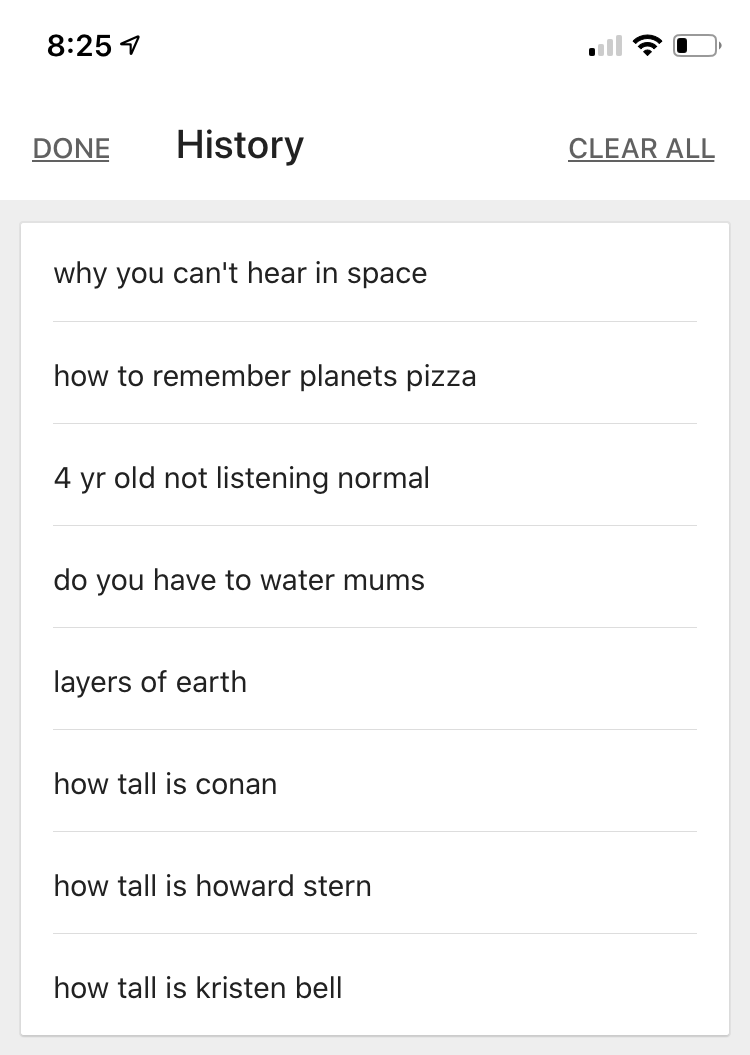Click the word 'space' in first entry

387,274
